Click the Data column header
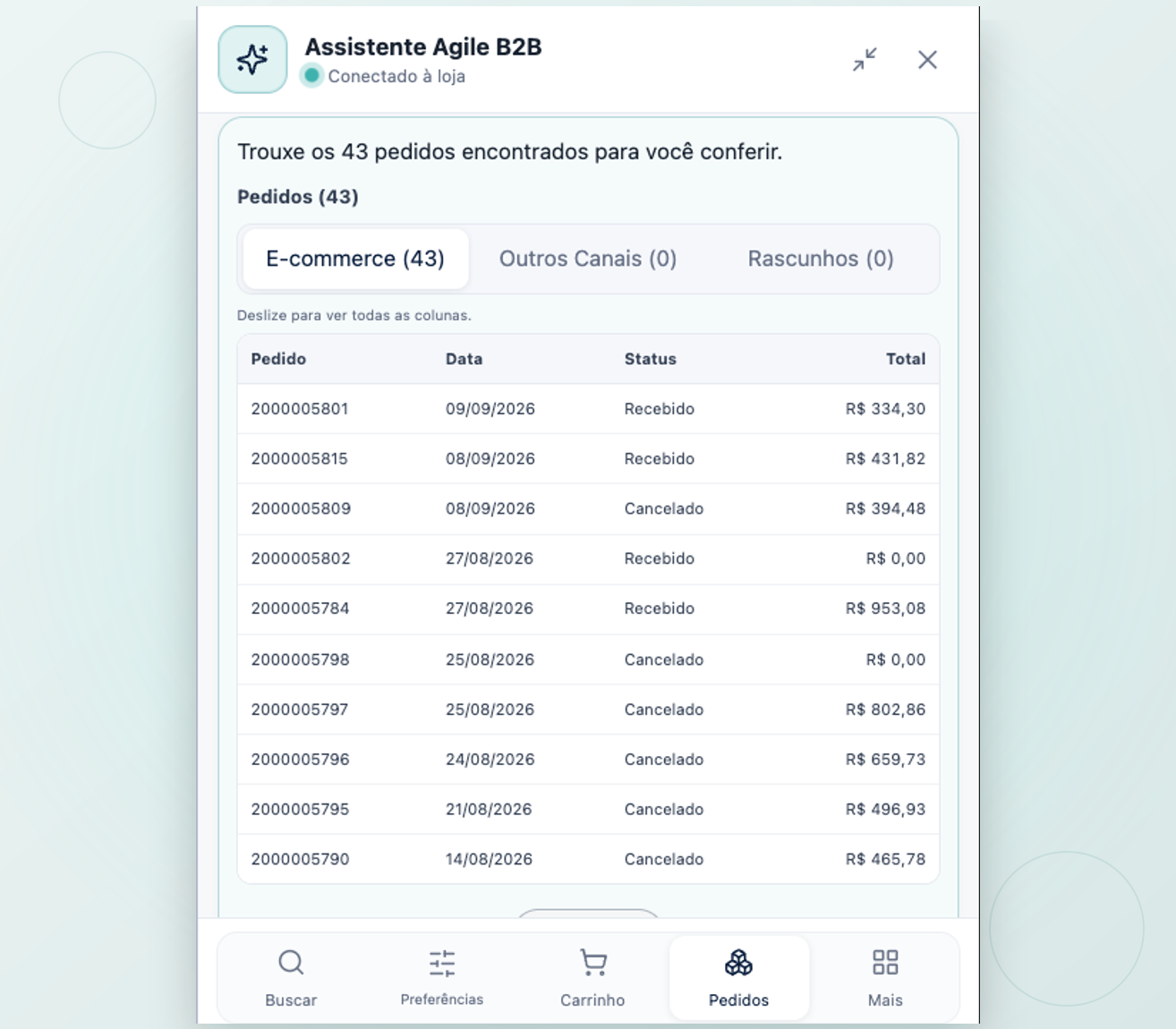Viewport: 1176px width, 1029px height. tap(464, 359)
